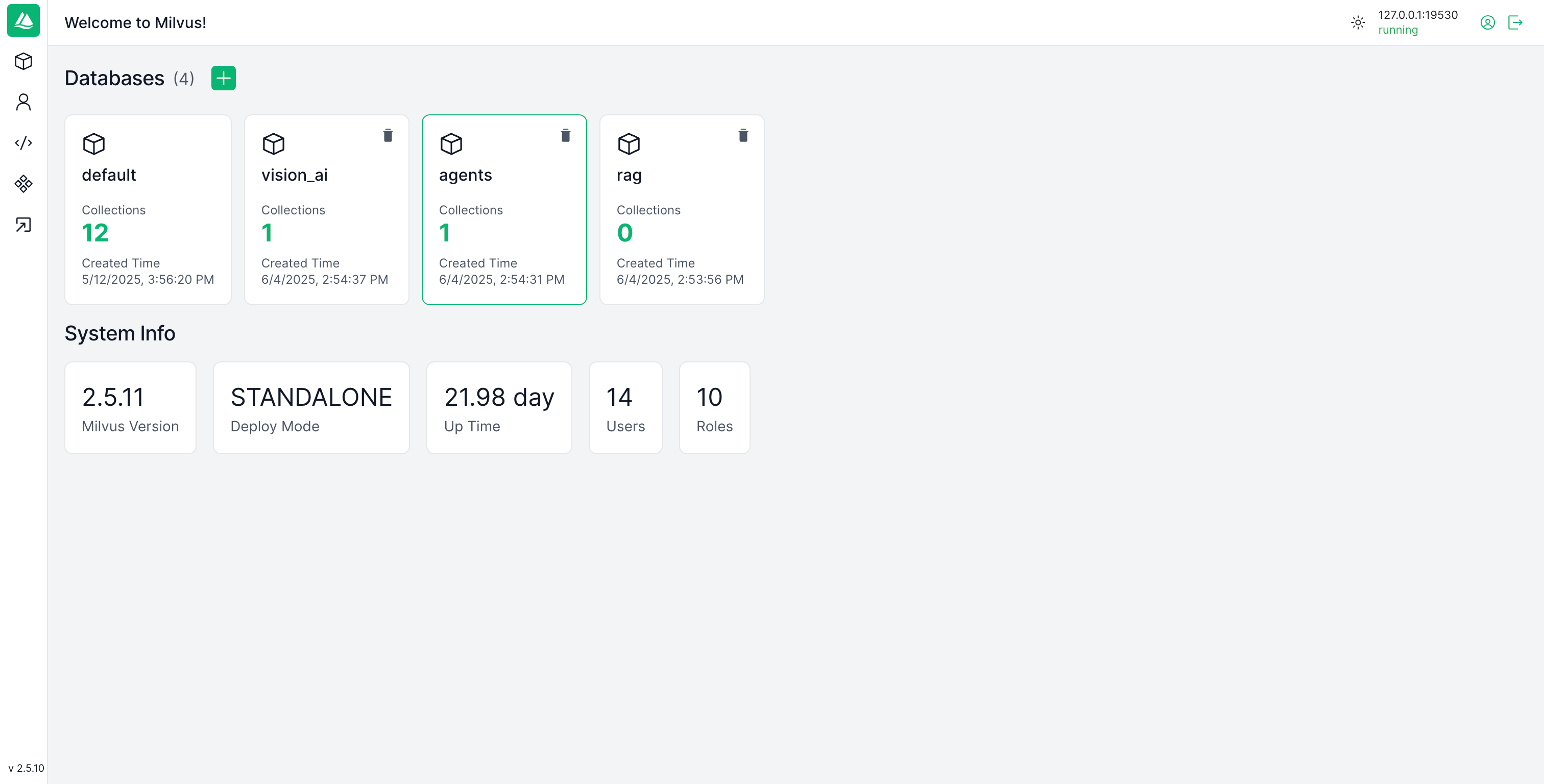The width and height of the screenshot is (1544, 784).
Task: Click the server address 127.0.0.1:19530
Action: click(x=1417, y=15)
